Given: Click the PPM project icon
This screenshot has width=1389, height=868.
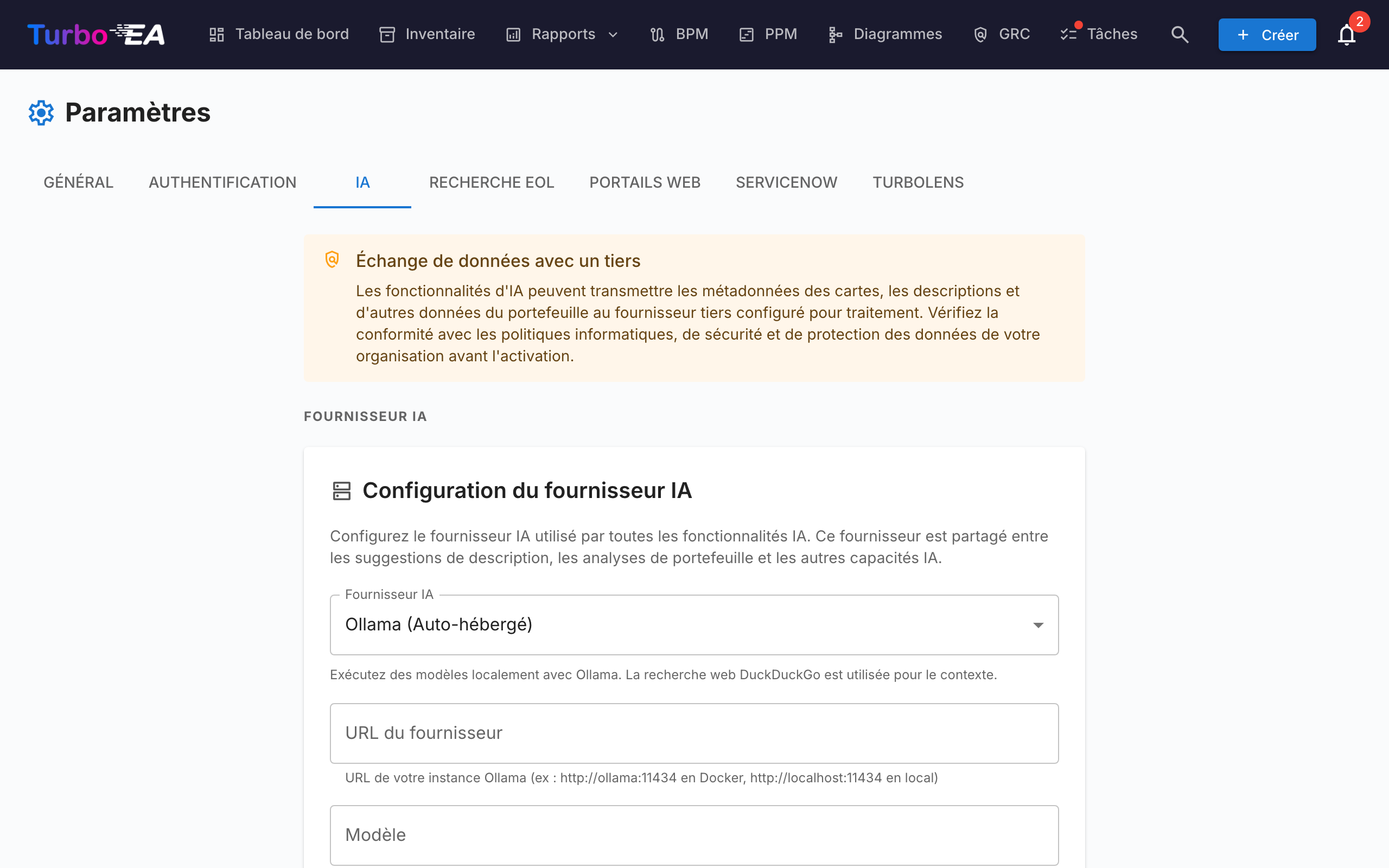Looking at the screenshot, I should [746, 34].
